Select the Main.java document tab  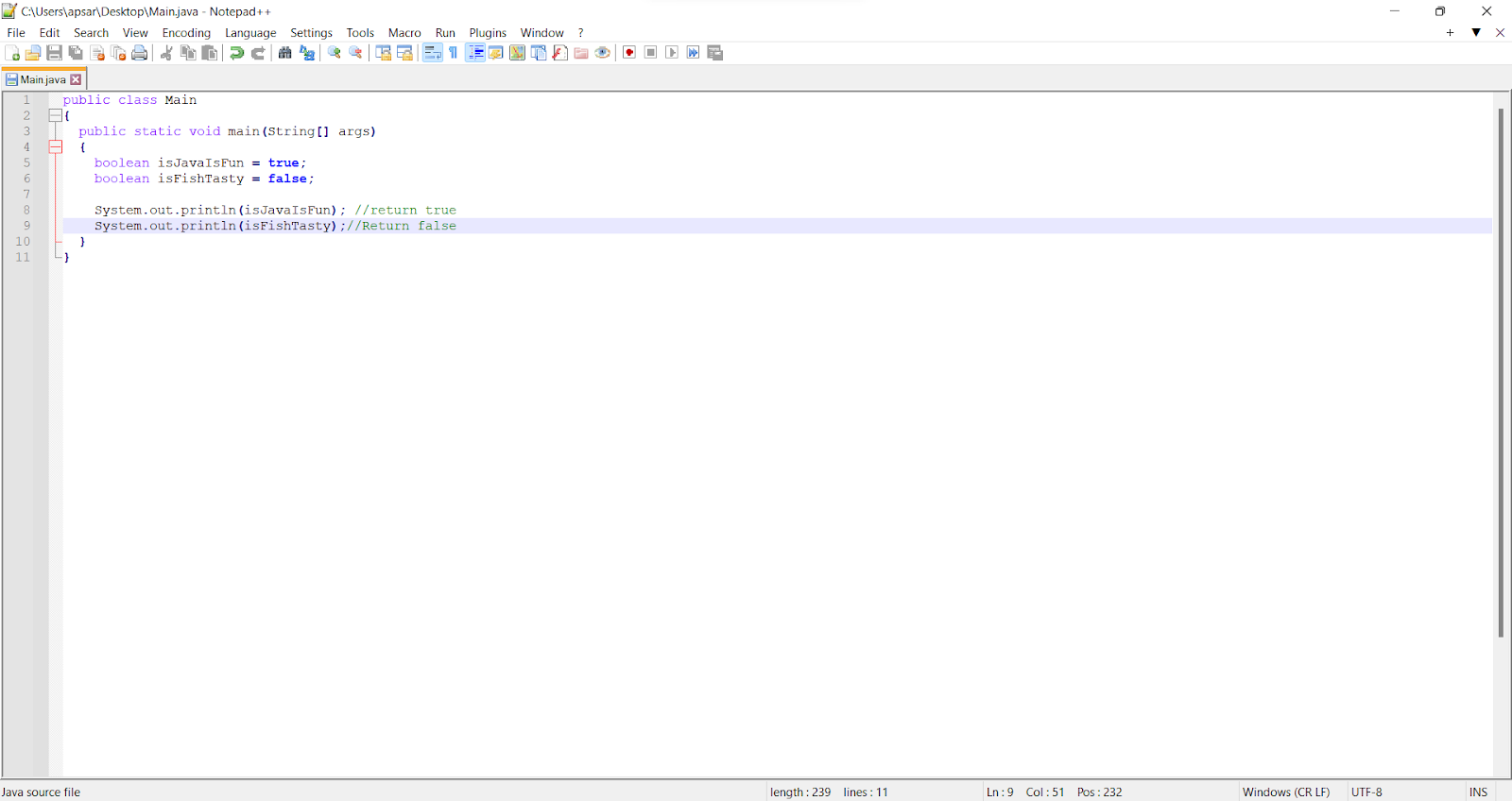[x=43, y=80]
